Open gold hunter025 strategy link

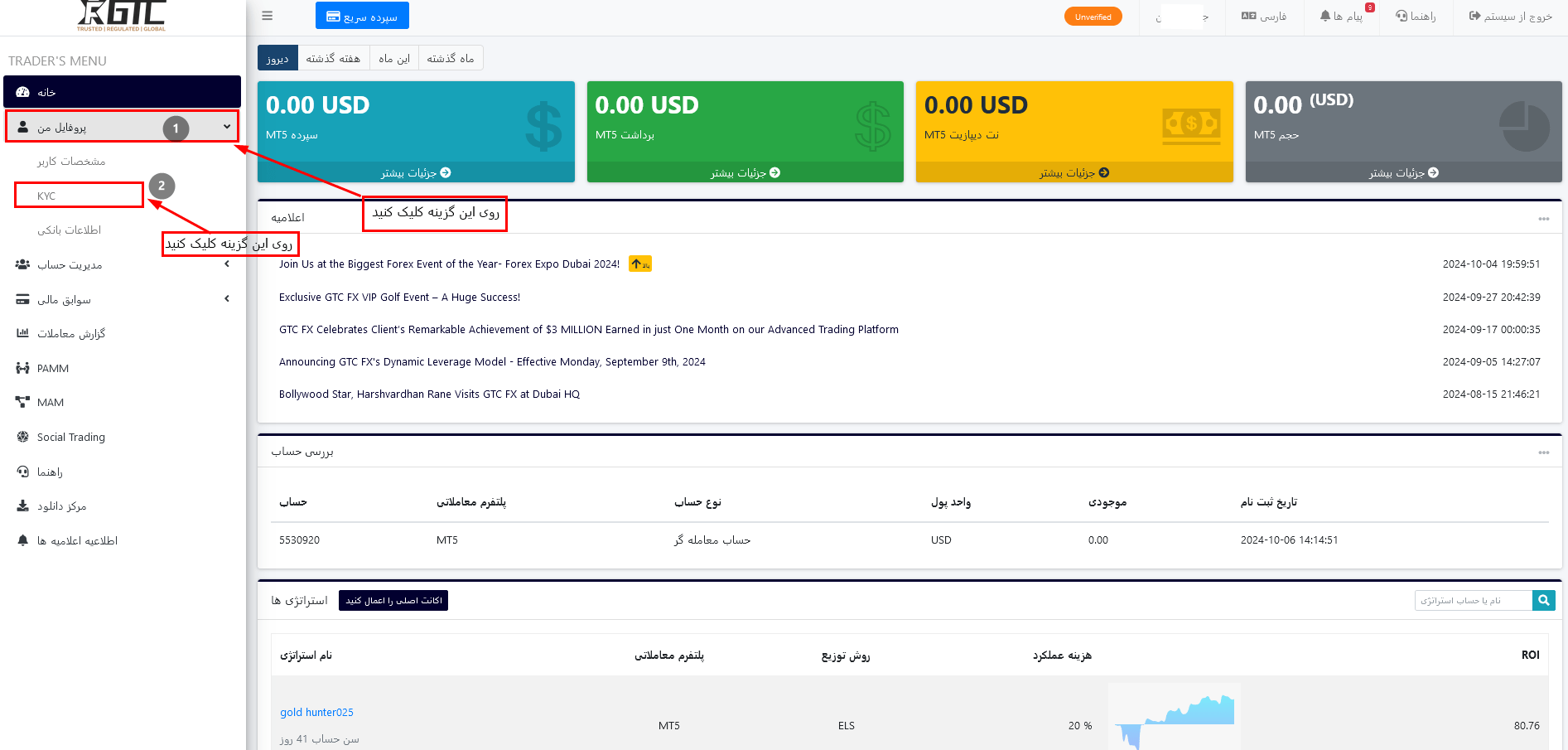pos(316,713)
